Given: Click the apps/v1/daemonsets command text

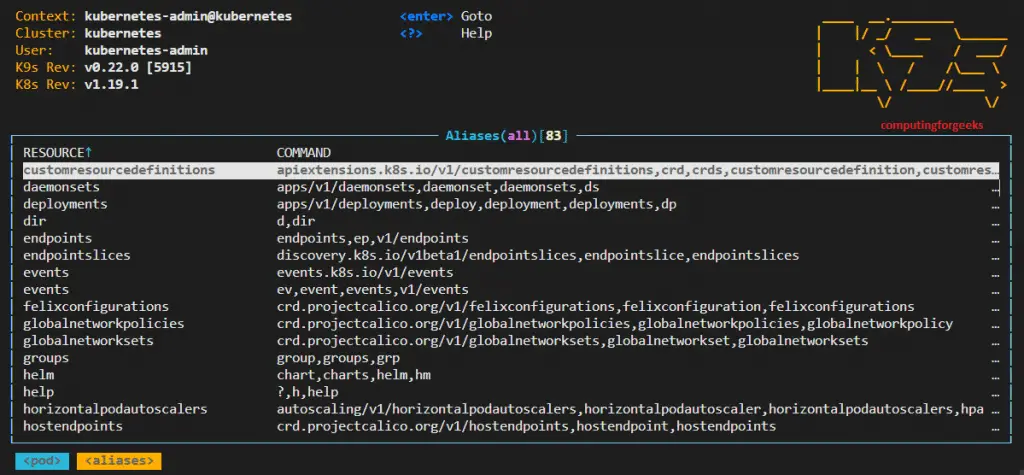Looking at the screenshot, I should tap(438, 187).
